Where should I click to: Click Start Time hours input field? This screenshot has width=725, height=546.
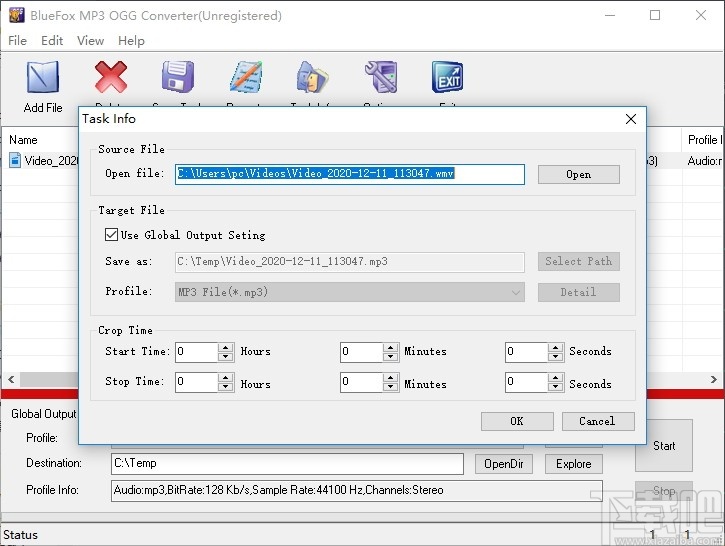click(197, 352)
